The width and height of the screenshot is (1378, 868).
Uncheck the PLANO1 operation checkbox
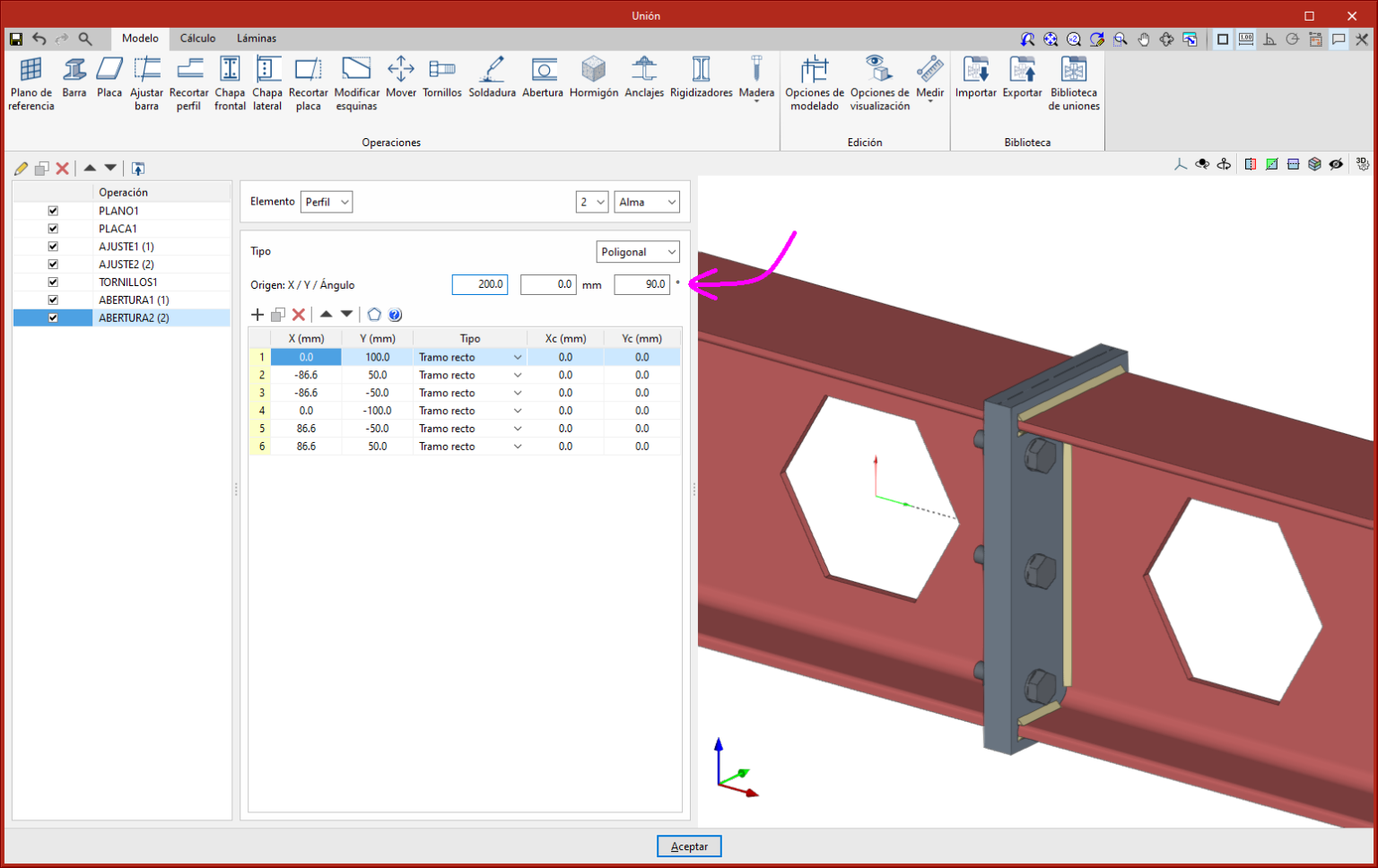click(x=53, y=211)
